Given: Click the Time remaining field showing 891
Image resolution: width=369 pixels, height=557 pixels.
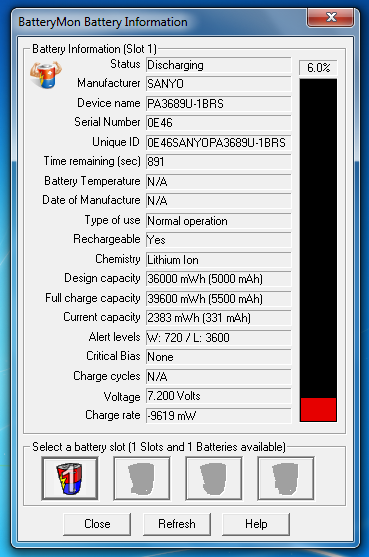Looking at the screenshot, I should (218, 162).
